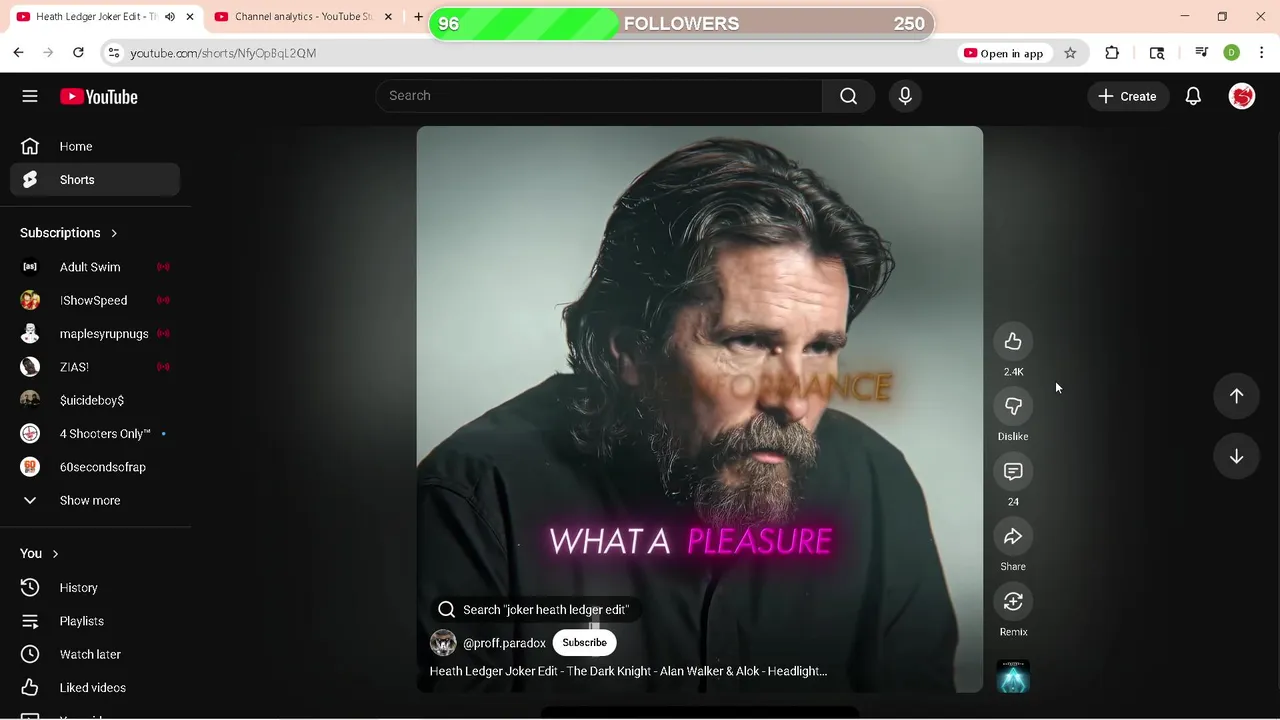Click the browser back arrow
The image size is (1280, 720).
click(x=18, y=53)
